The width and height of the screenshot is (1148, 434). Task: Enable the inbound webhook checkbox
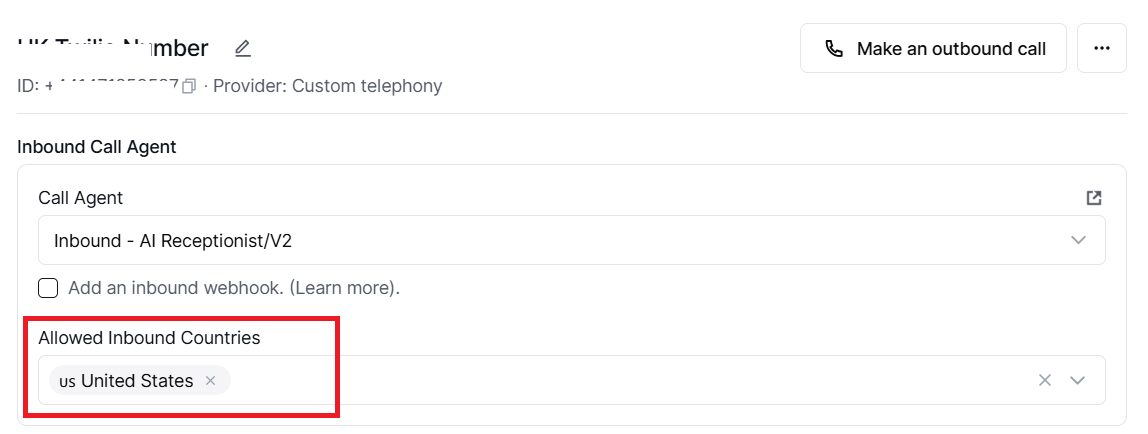48,288
